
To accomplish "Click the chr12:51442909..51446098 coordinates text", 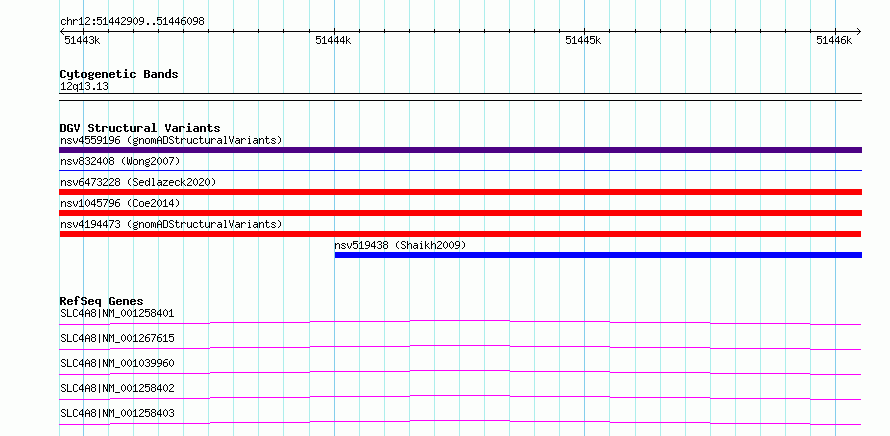I will click(x=132, y=22).
